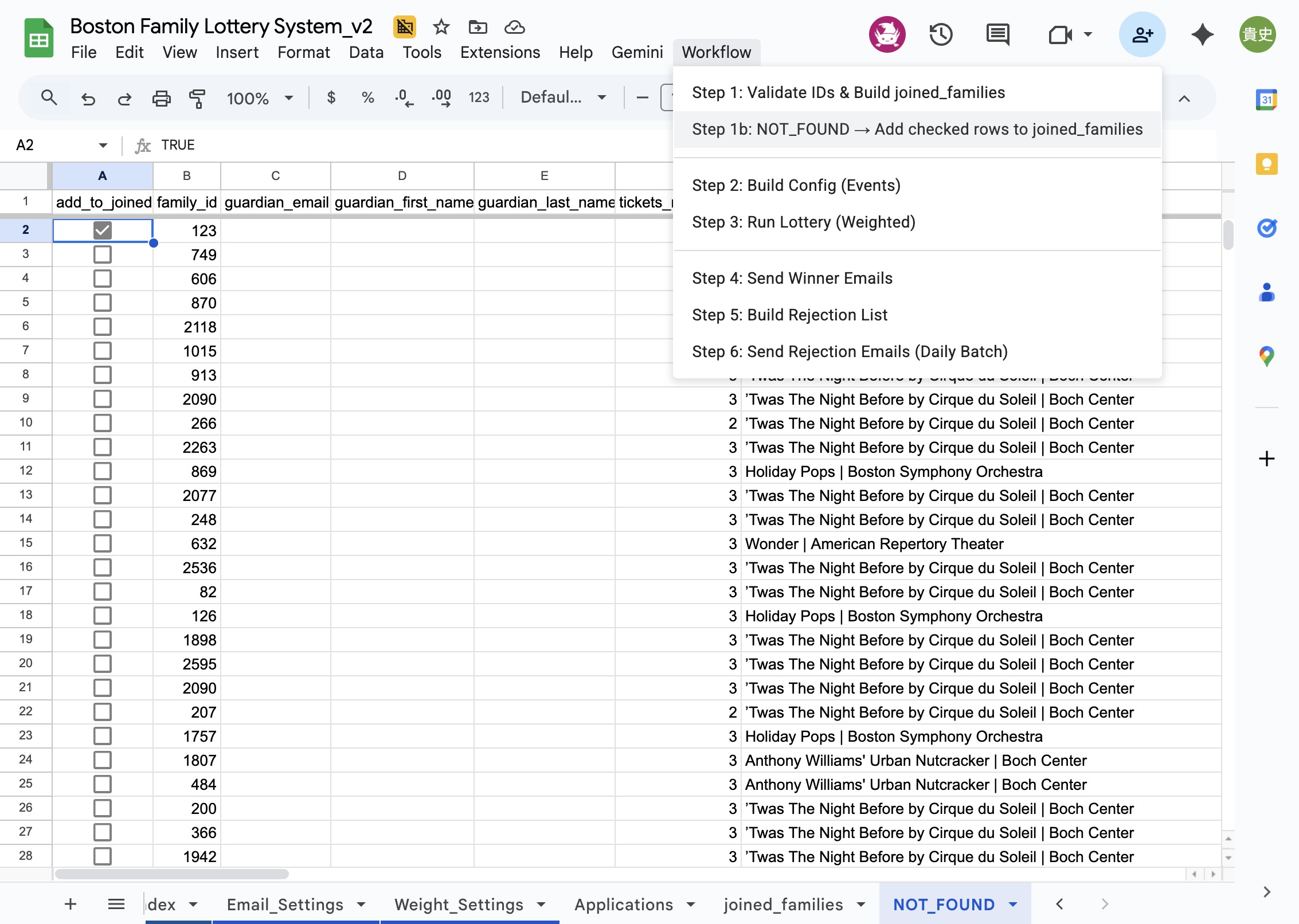Open NOT_FOUND sheet tab options arrow

coord(1013,905)
